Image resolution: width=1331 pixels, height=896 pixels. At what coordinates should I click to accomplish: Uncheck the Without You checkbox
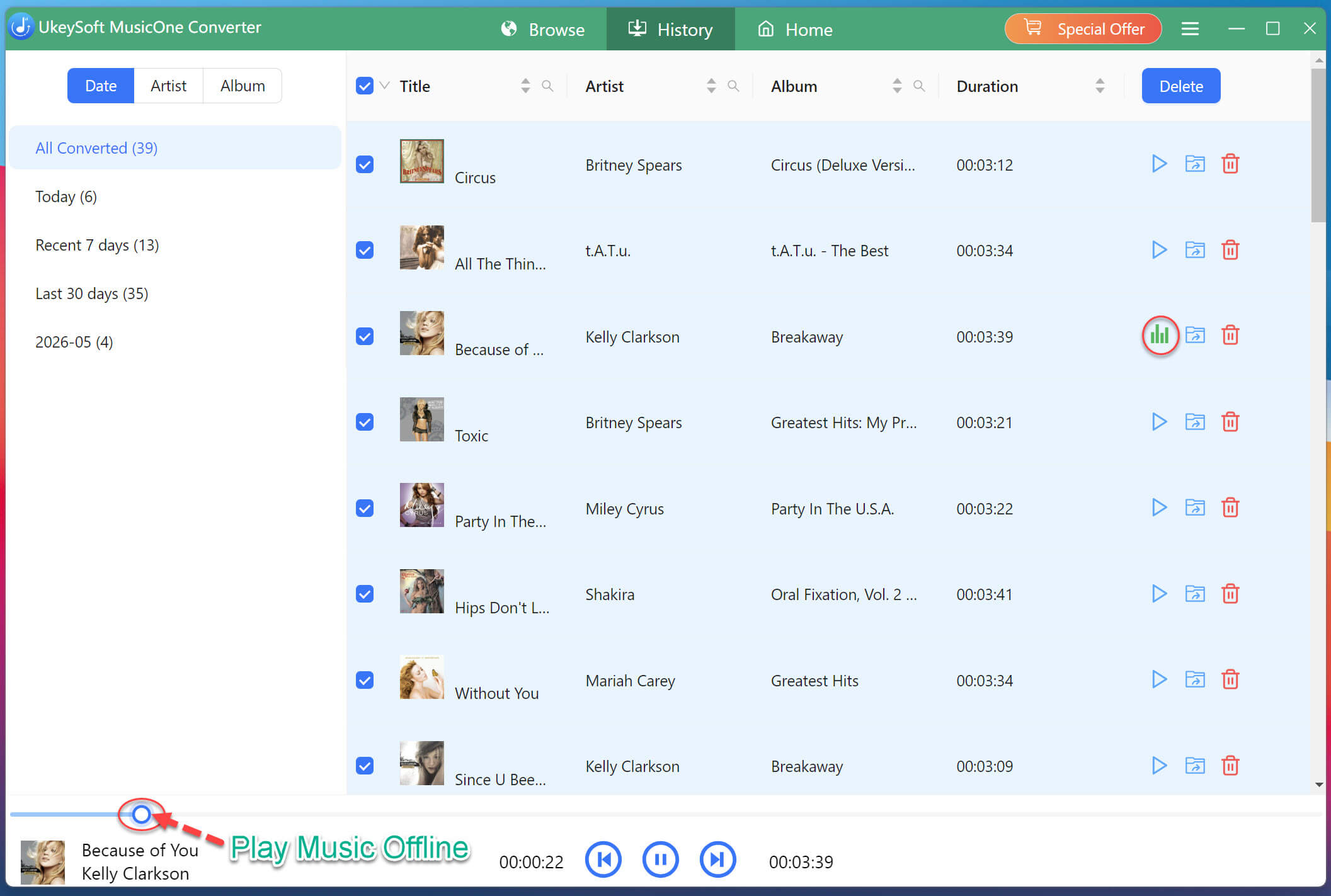(x=365, y=680)
